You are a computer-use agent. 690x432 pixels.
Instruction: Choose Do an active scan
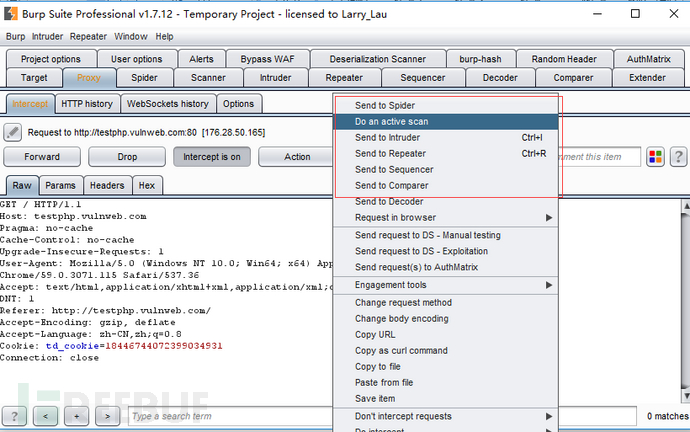coord(445,121)
